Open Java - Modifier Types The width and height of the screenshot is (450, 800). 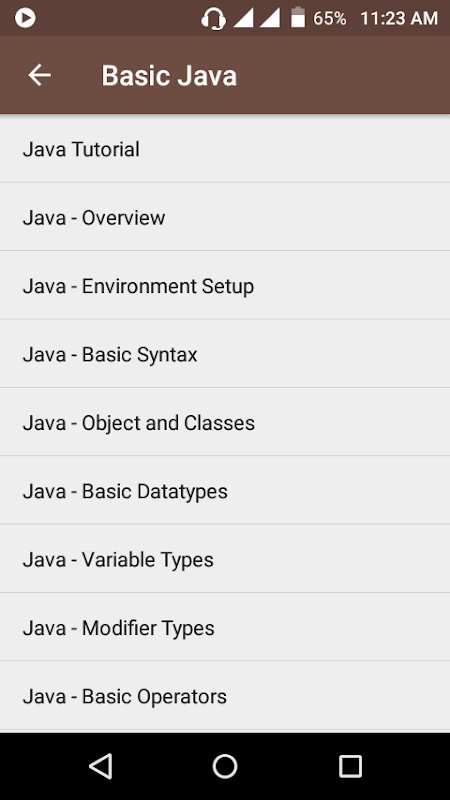point(225,627)
